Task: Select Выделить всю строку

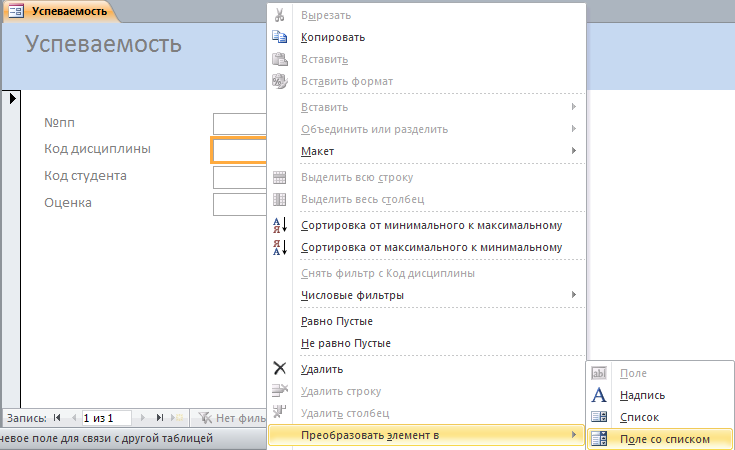Action: (427, 177)
